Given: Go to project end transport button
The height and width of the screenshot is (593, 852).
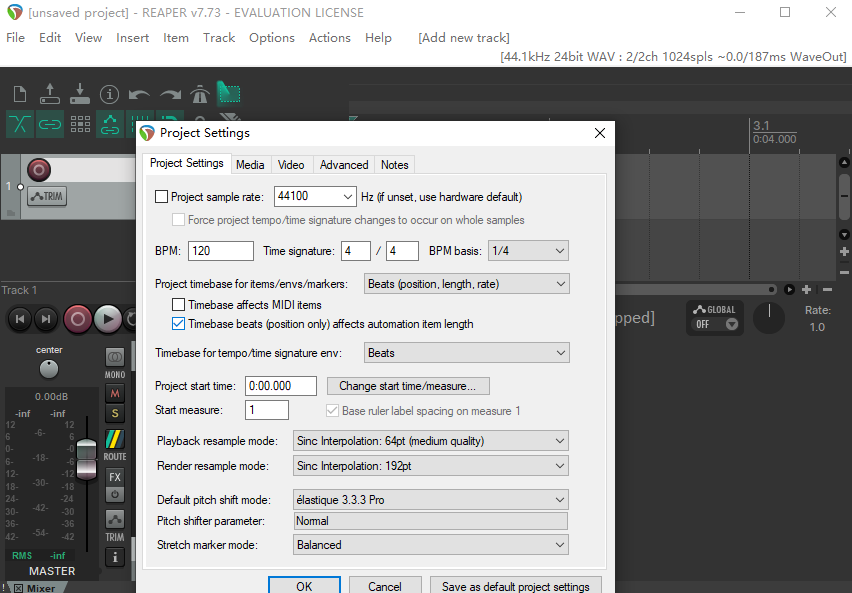Looking at the screenshot, I should coord(46,319).
